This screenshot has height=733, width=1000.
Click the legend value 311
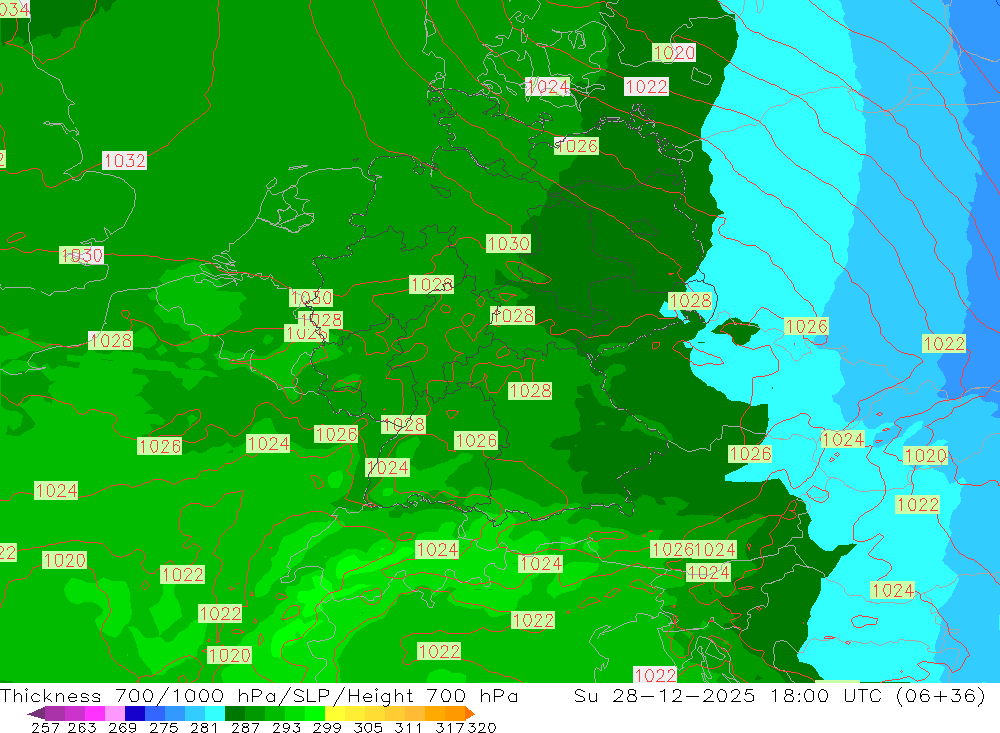tap(408, 727)
